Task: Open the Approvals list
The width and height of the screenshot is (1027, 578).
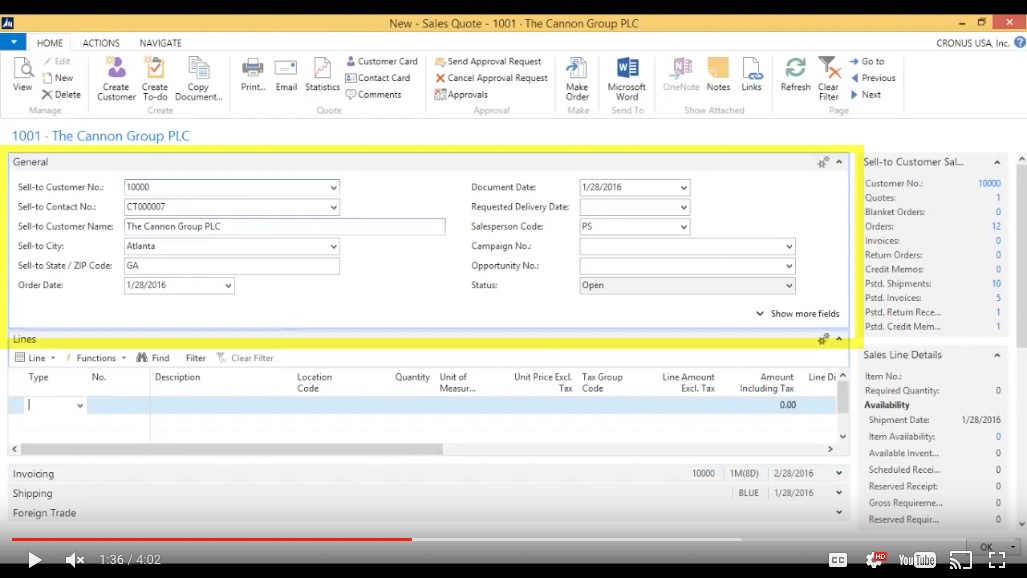Action: 461,94
